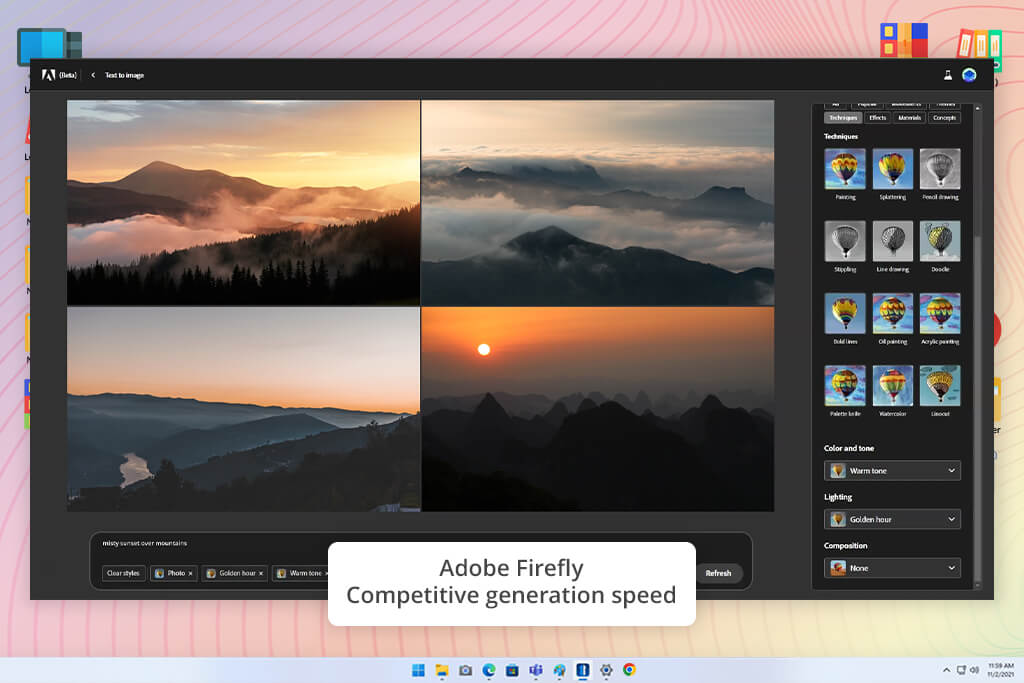Open File Explorer from the taskbar
Viewport: 1024px width, 683px height.
coord(442,670)
